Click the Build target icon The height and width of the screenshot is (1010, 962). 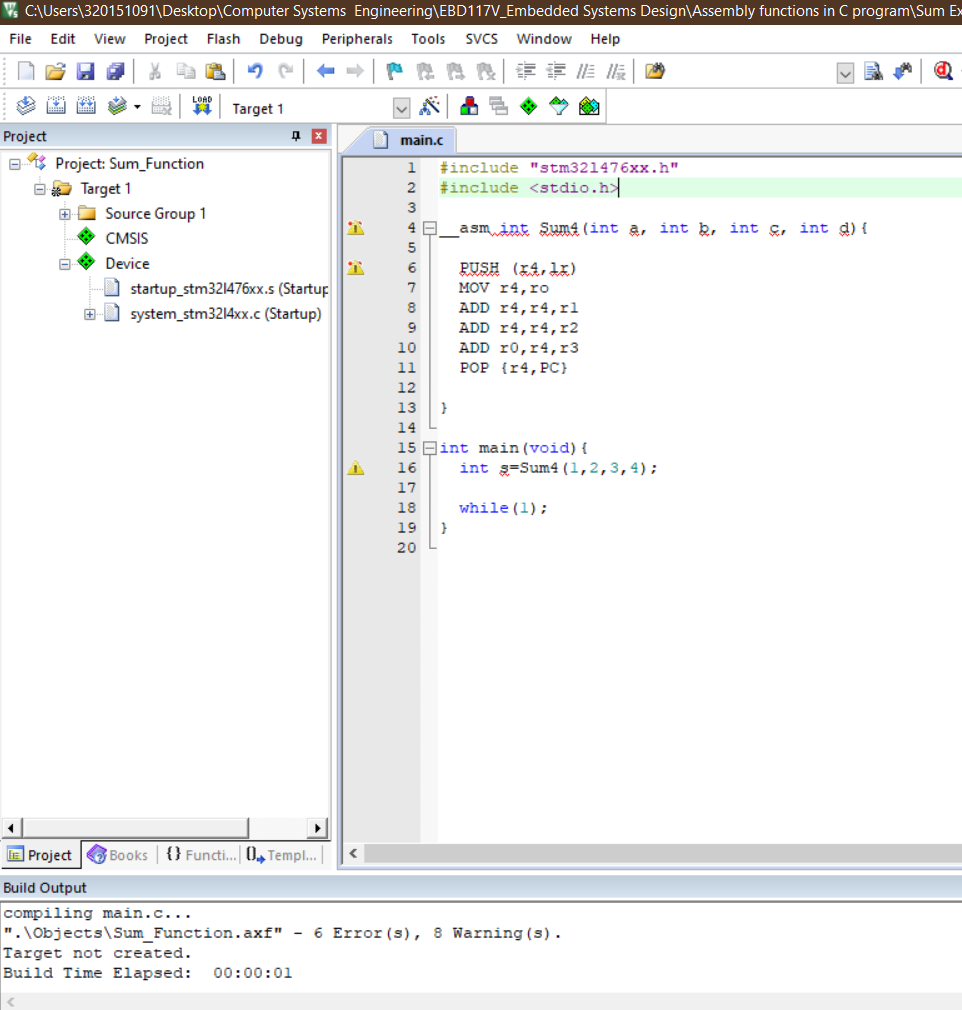(56, 106)
